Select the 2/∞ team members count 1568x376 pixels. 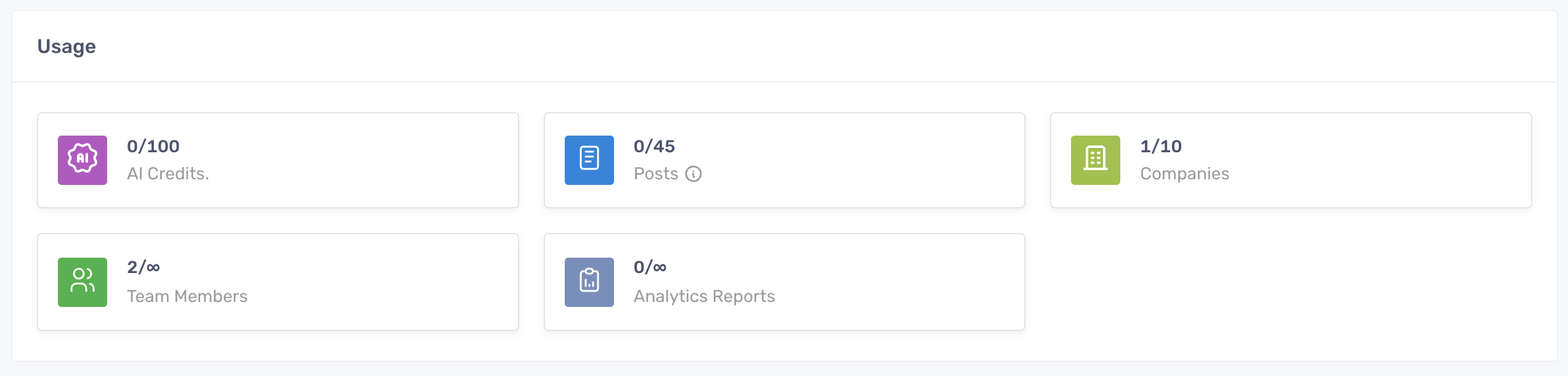click(143, 267)
